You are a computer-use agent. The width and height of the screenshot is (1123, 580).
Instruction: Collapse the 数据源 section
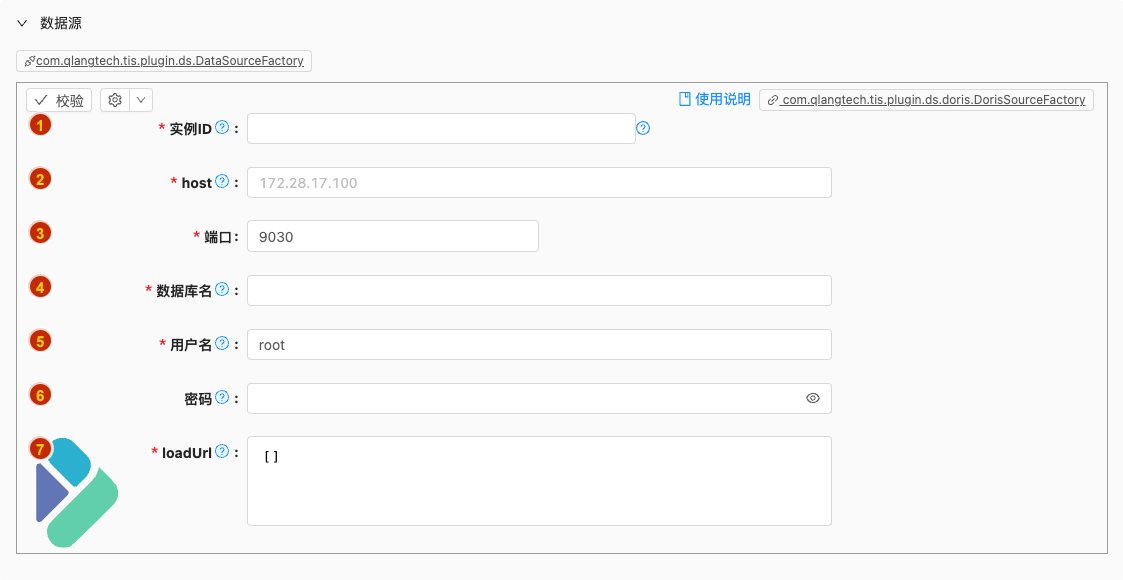point(22,23)
